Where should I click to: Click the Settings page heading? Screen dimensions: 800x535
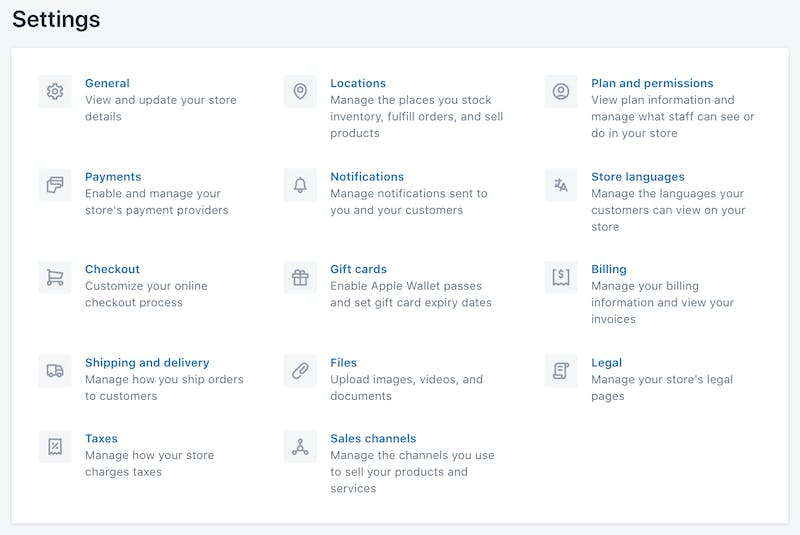pyautogui.click(x=56, y=20)
